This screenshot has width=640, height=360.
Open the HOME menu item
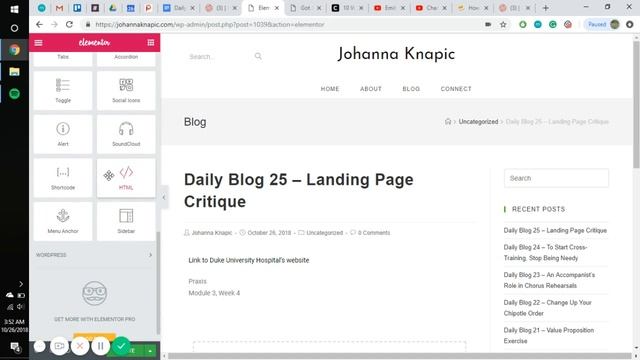(330, 89)
